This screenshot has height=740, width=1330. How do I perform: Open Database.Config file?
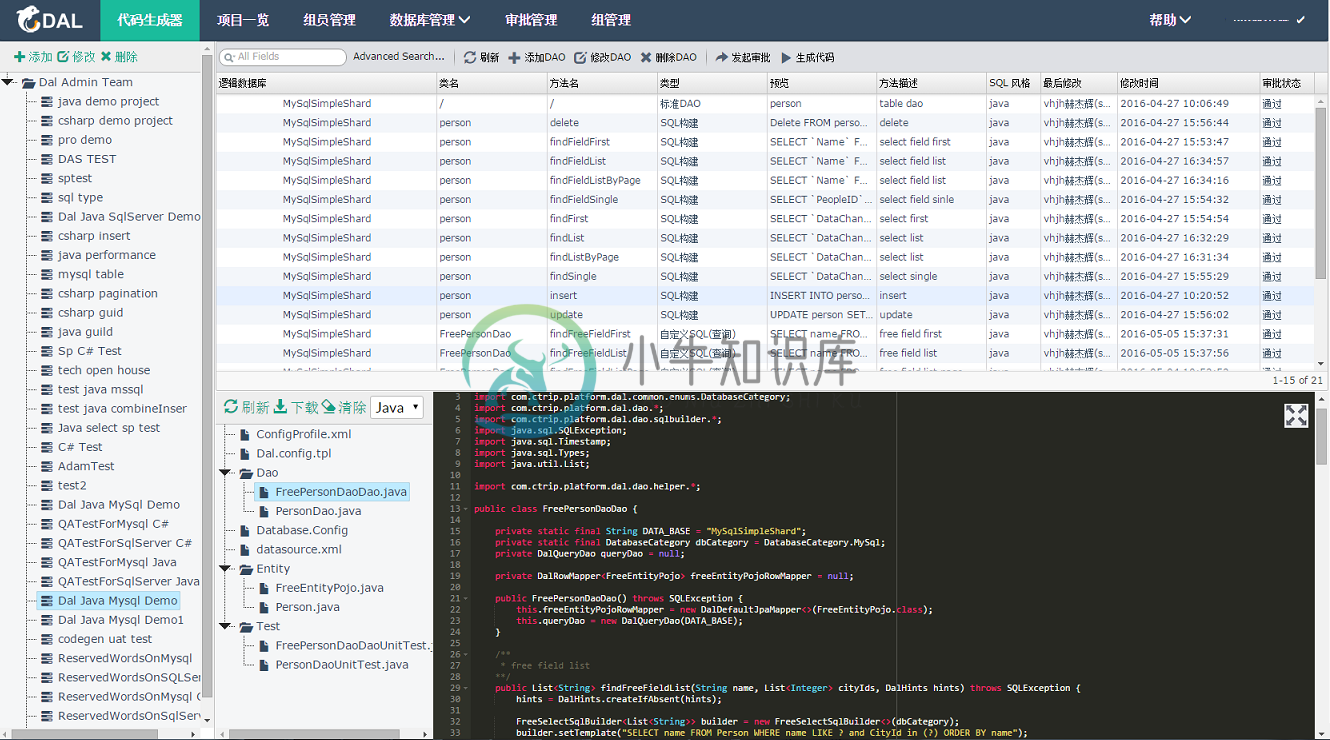click(302, 531)
